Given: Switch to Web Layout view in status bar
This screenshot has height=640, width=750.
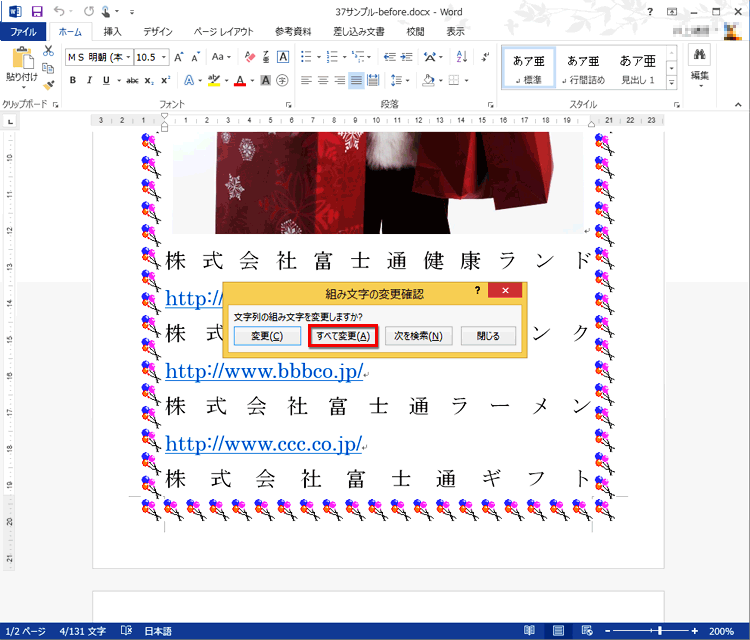Looking at the screenshot, I should point(587,630).
